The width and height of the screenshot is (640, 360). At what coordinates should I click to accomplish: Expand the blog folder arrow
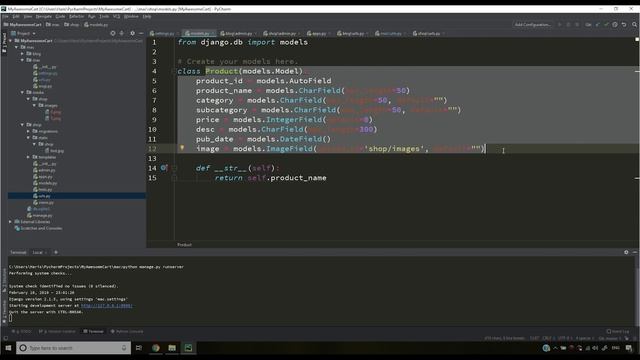coord(22,53)
